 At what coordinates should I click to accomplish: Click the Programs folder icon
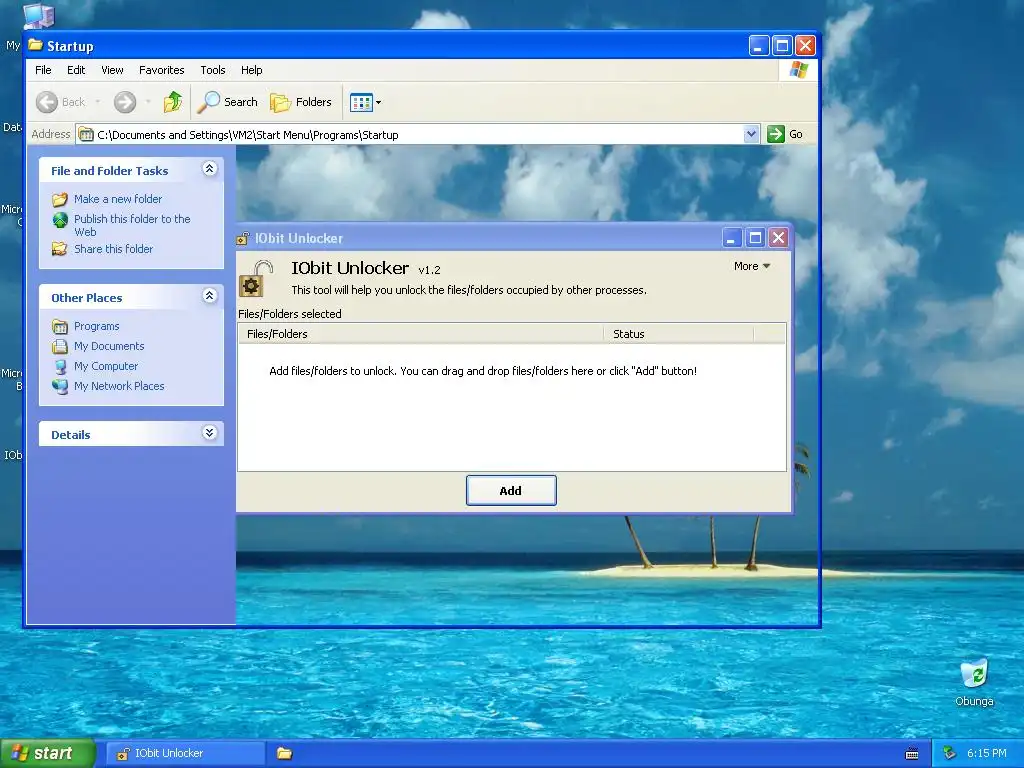(59, 326)
